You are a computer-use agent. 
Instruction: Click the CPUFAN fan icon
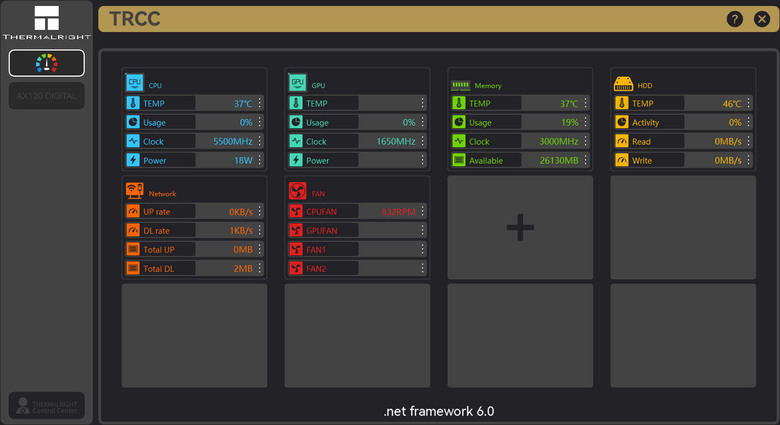pyautogui.click(x=296, y=211)
